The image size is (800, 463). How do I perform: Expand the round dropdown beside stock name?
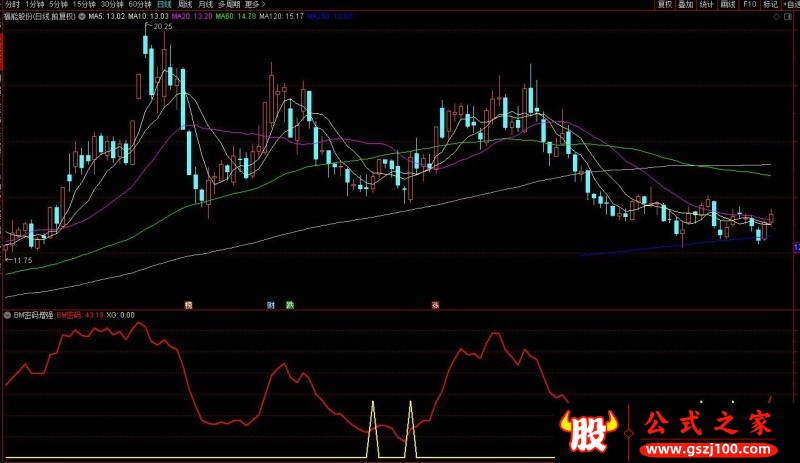point(82,16)
